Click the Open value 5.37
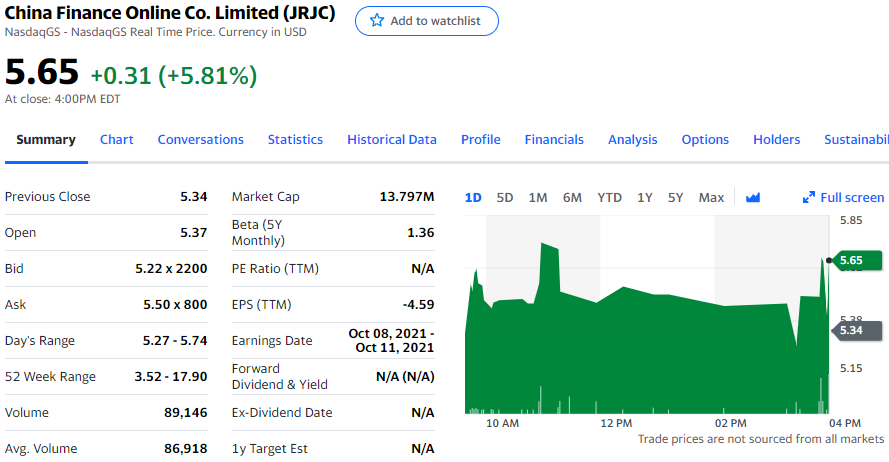889x462 pixels. coord(193,232)
